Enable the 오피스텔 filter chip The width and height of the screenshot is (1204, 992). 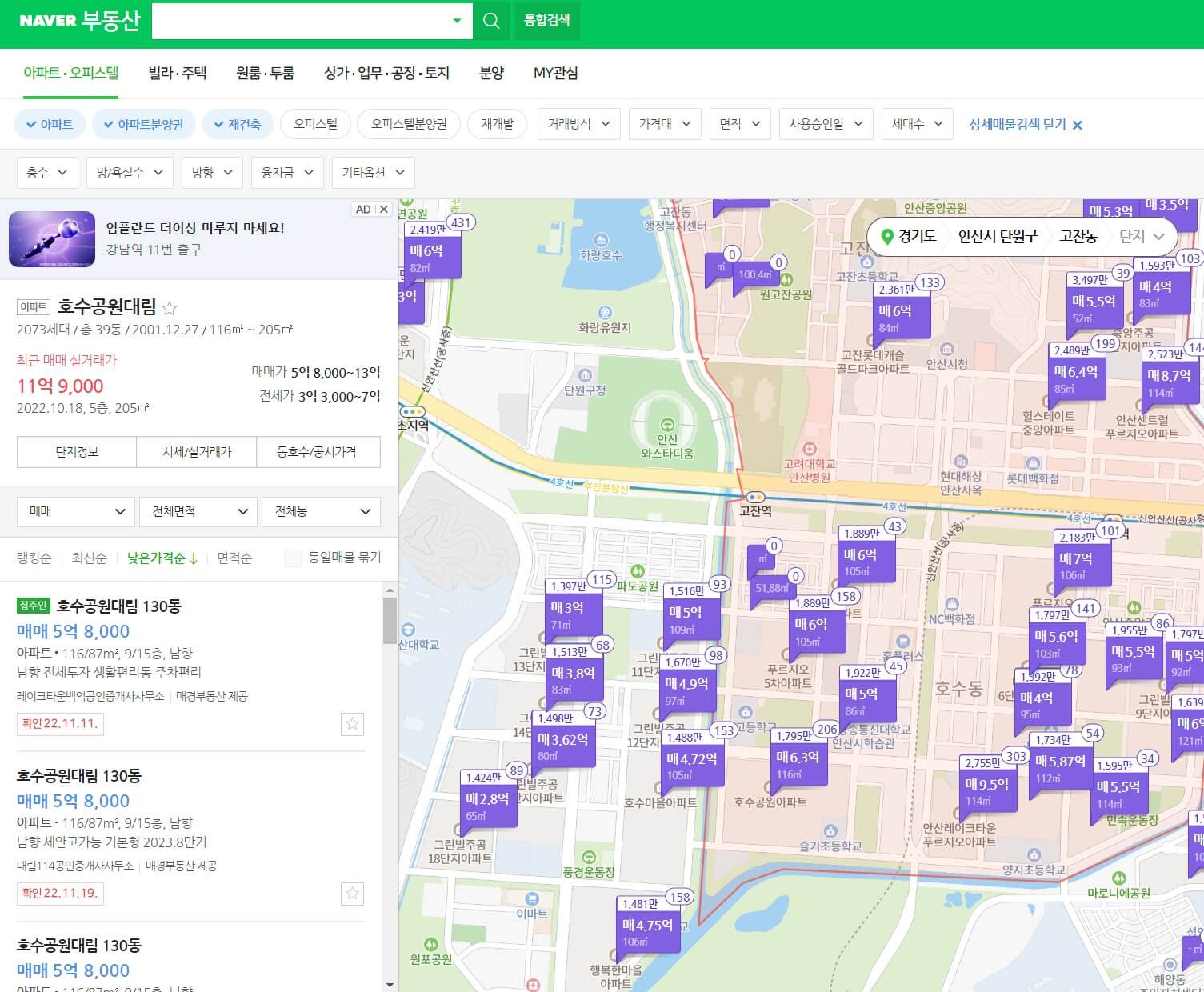[315, 124]
